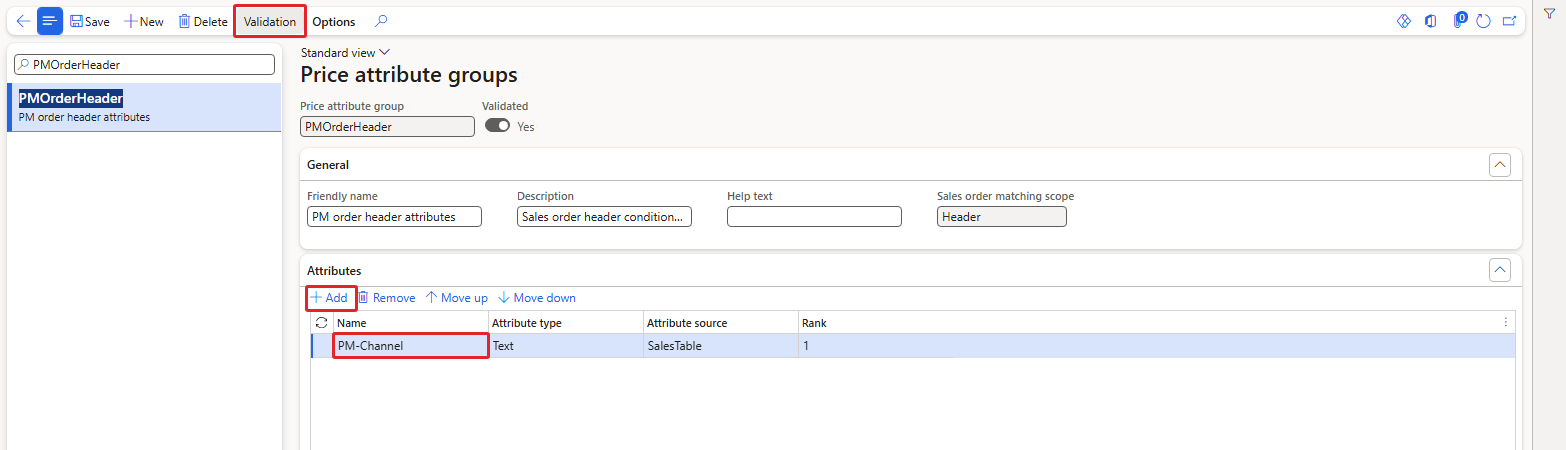This screenshot has width=1566, height=450.
Task: Select the PMOrderHeader list item
Action: 144,107
